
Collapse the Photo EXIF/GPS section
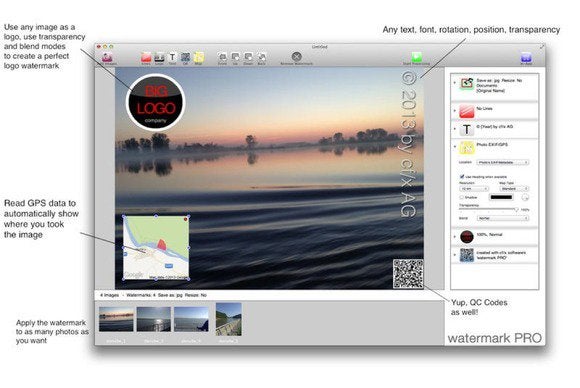pyautogui.click(x=455, y=146)
